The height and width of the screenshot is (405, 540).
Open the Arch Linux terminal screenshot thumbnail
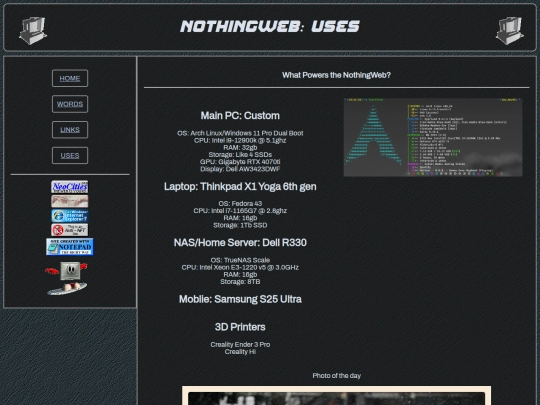(x=433, y=137)
